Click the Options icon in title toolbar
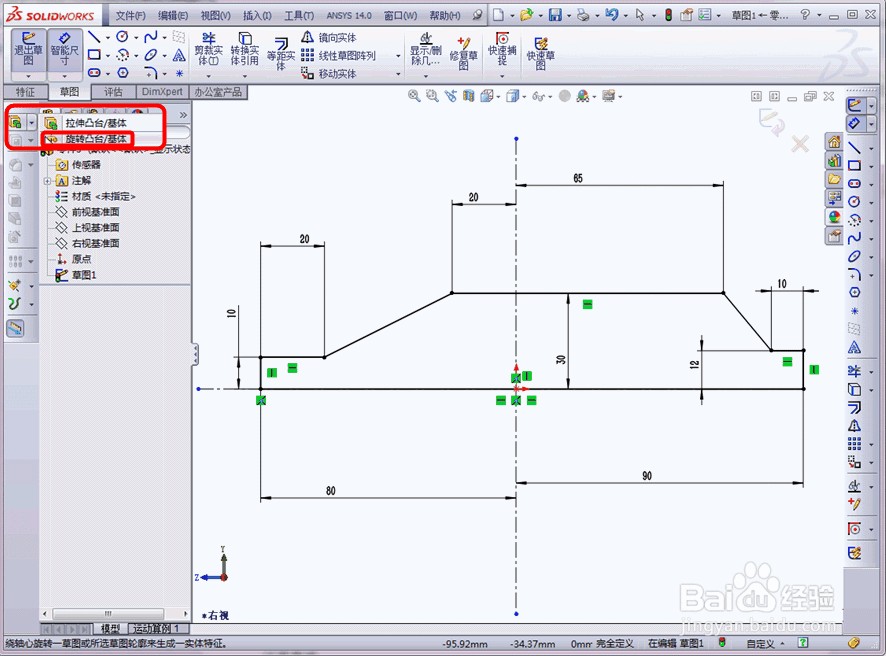This screenshot has height=656, width=886. point(705,15)
